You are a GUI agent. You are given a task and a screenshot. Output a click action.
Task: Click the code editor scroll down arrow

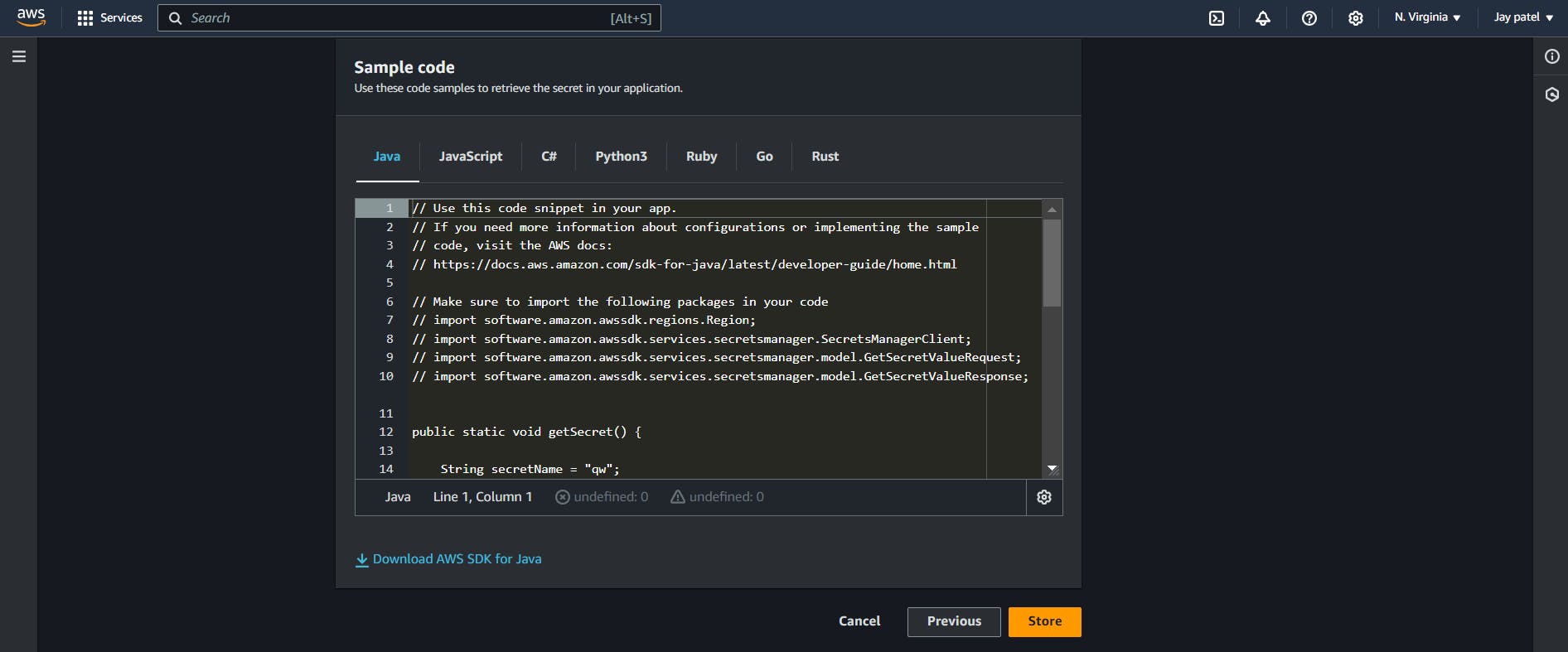pyautogui.click(x=1052, y=469)
